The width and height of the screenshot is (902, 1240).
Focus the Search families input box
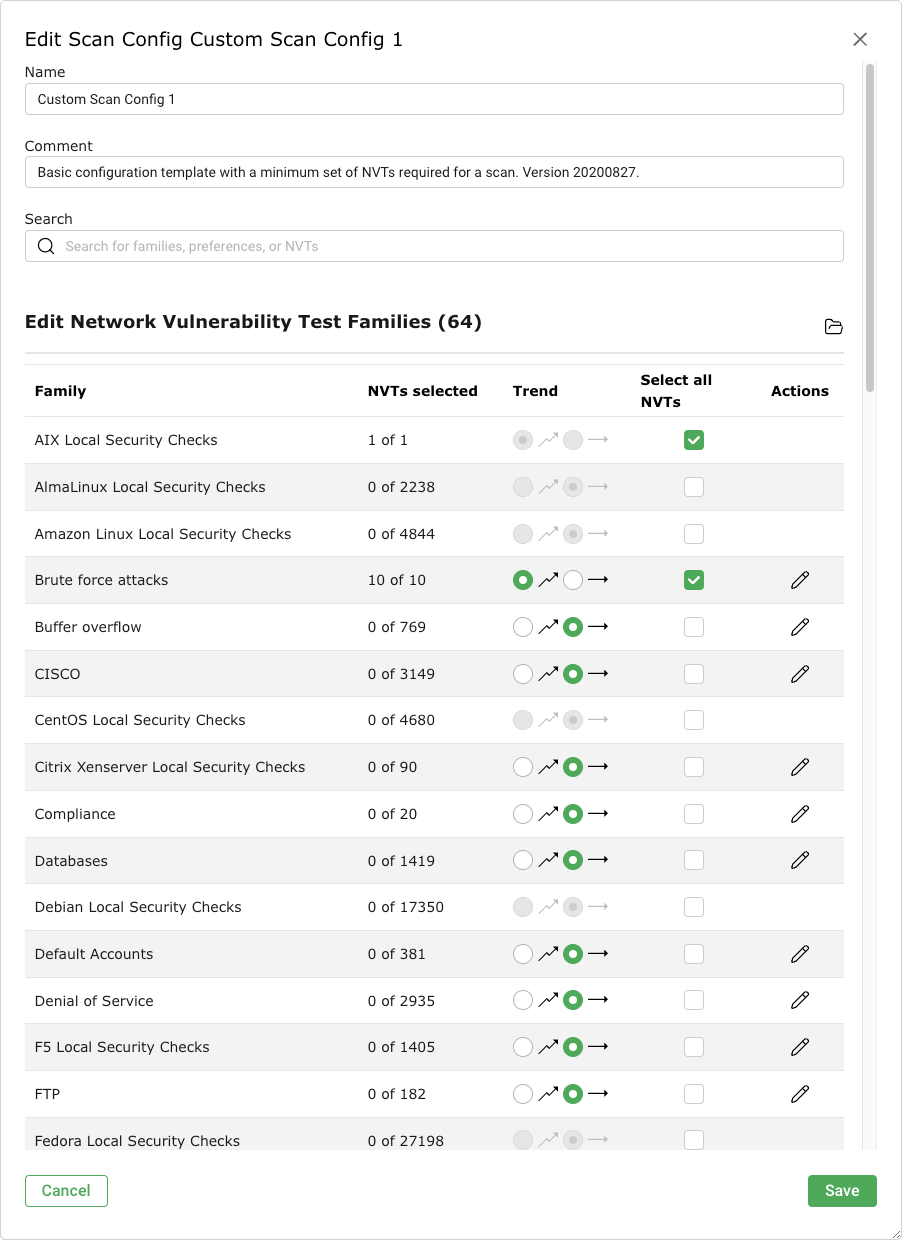[434, 246]
